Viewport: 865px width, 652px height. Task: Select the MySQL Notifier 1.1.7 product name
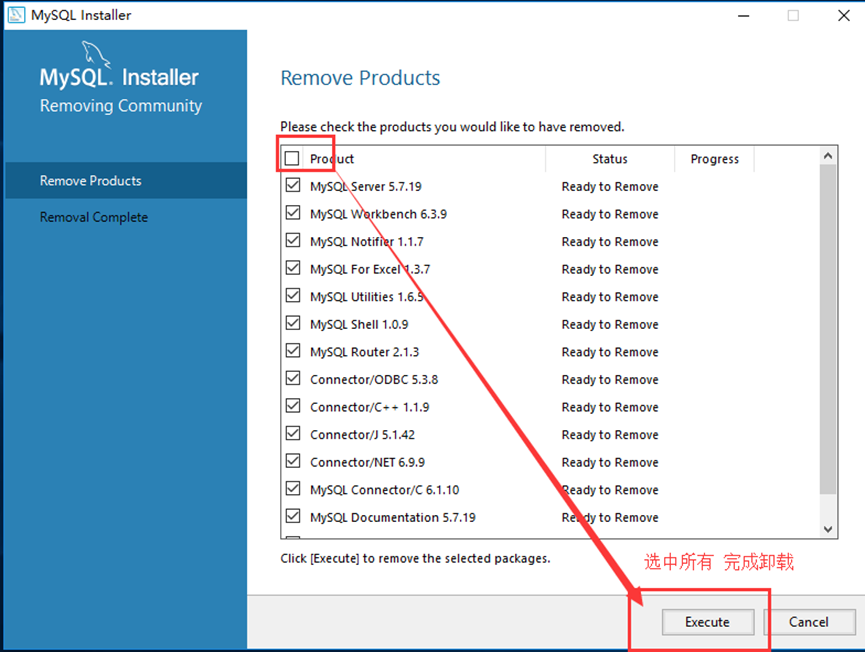pyautogui.click(x=367, y=242)
